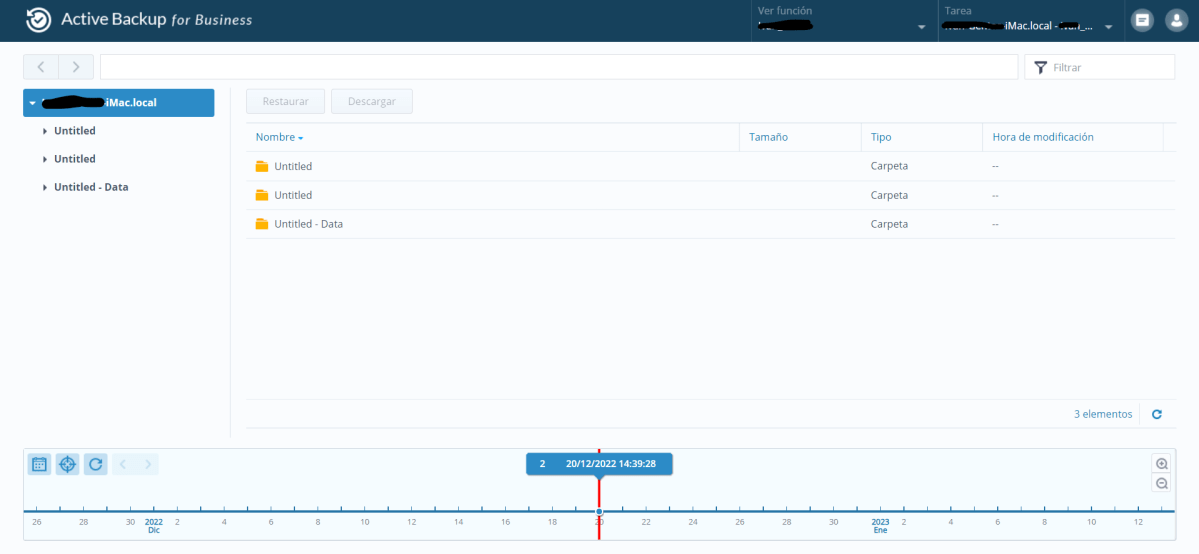Zoom out the timeline
This screenshot has width=1199, height=554.
pyautogui.click(x=1162, y=483)
